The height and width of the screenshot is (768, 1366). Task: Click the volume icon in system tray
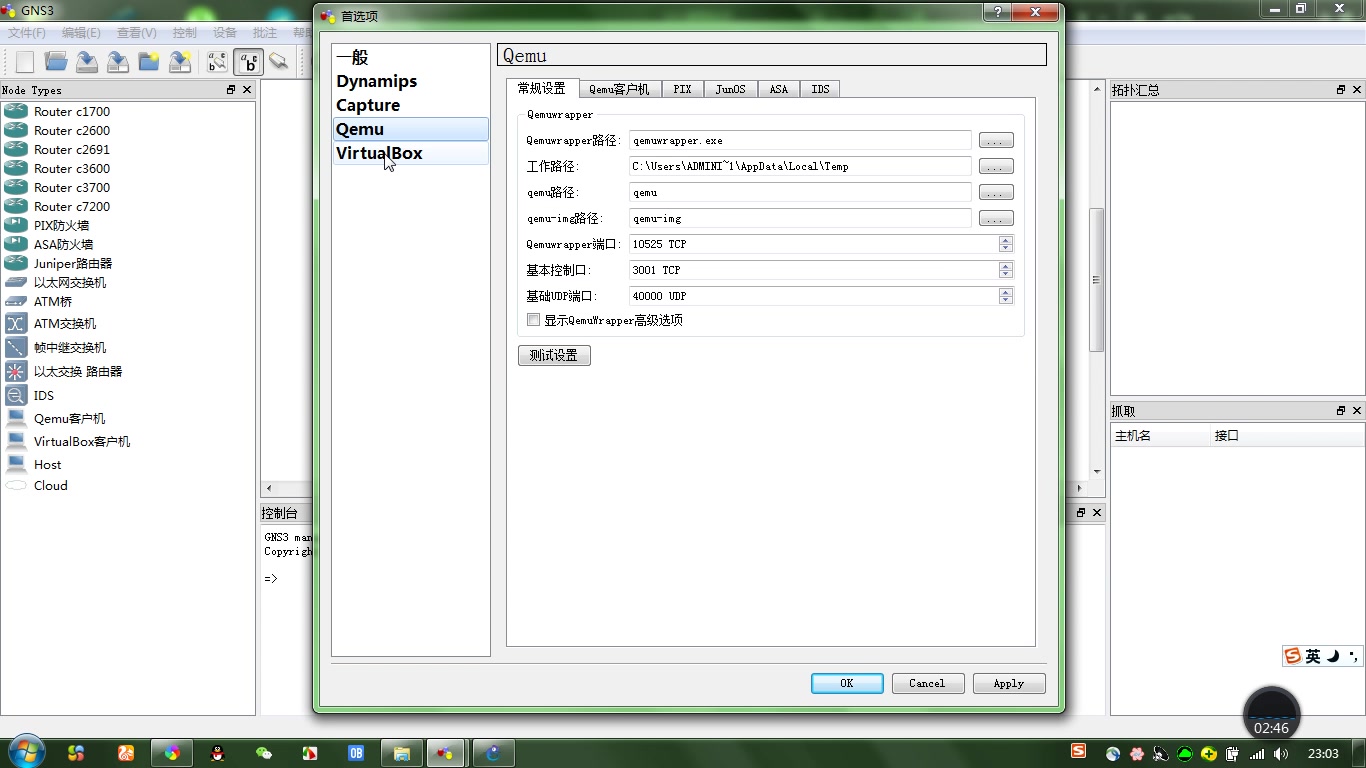(1281, 754)
